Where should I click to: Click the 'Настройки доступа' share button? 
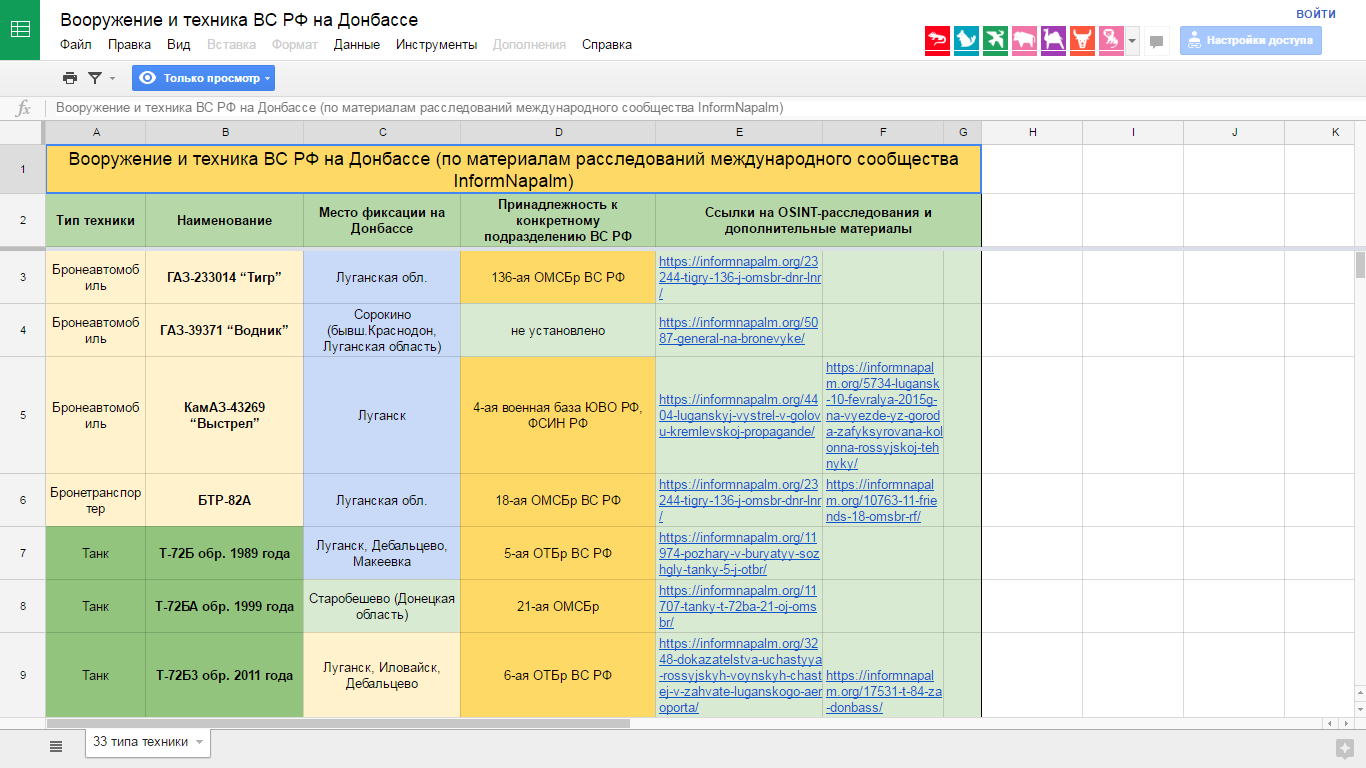coord(1250,41)
